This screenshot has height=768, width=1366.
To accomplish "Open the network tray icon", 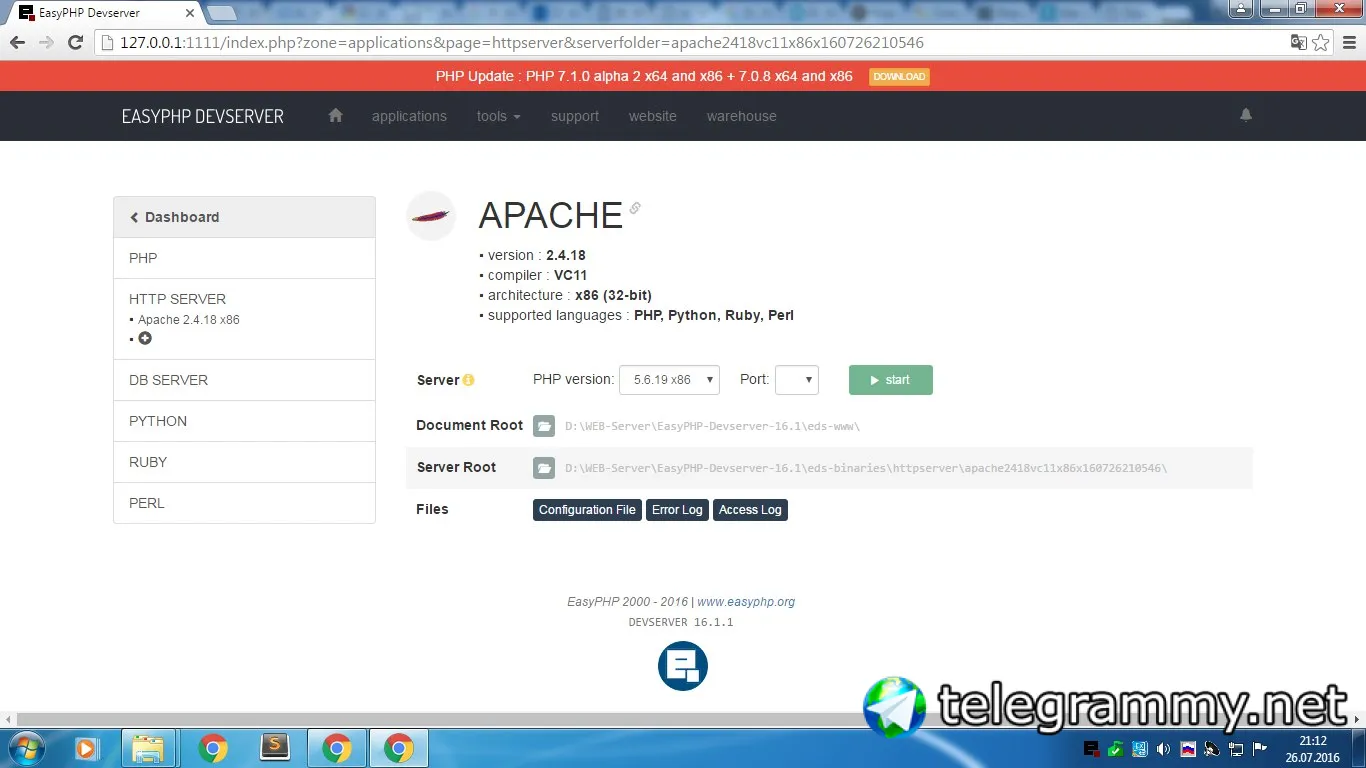I will pos(1236,749).
